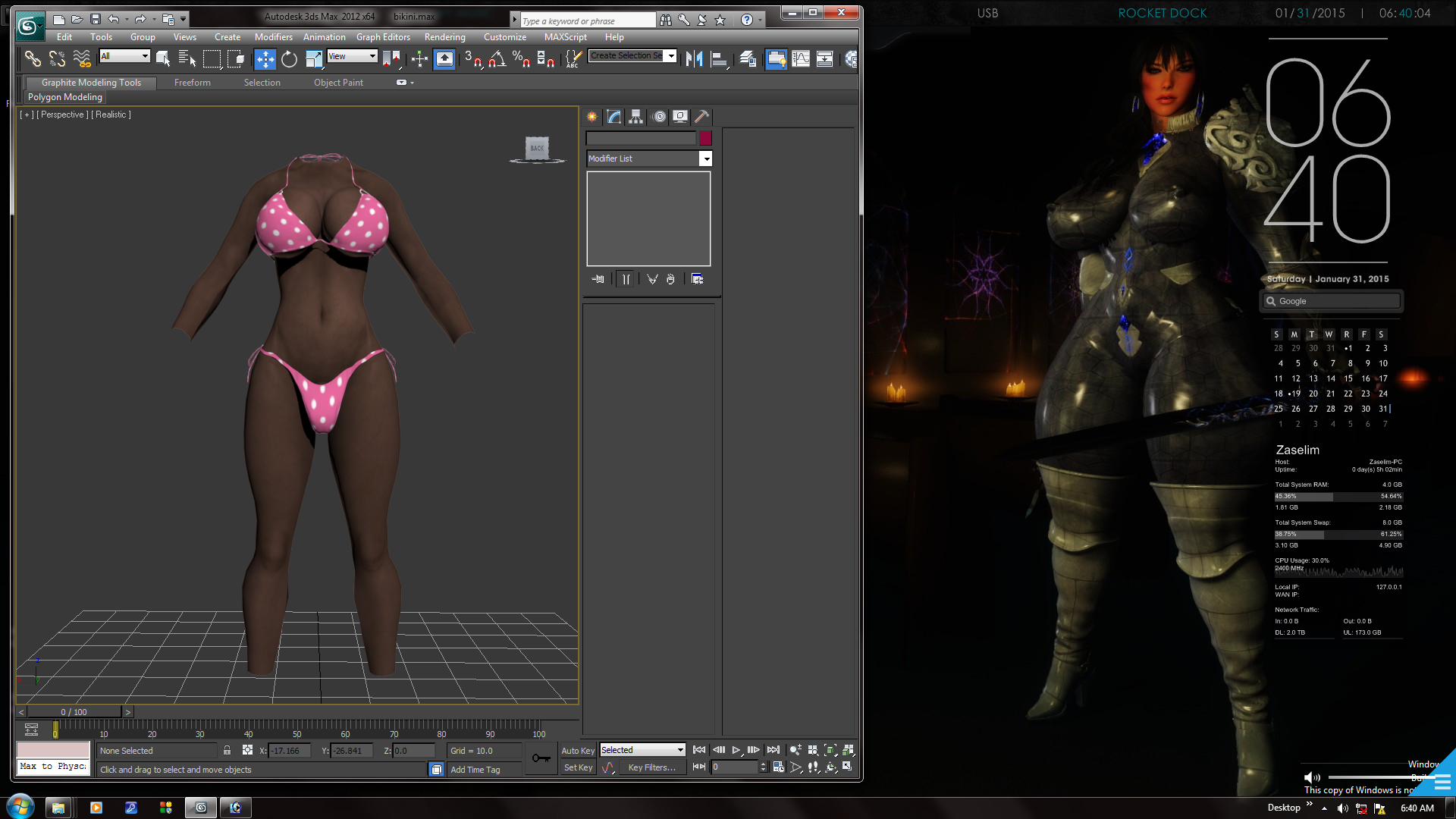Image resolution: width=1456 pixels, height=819 pixels.
Task: Open the Schematic View icon
Action: (x=825, y=58)
